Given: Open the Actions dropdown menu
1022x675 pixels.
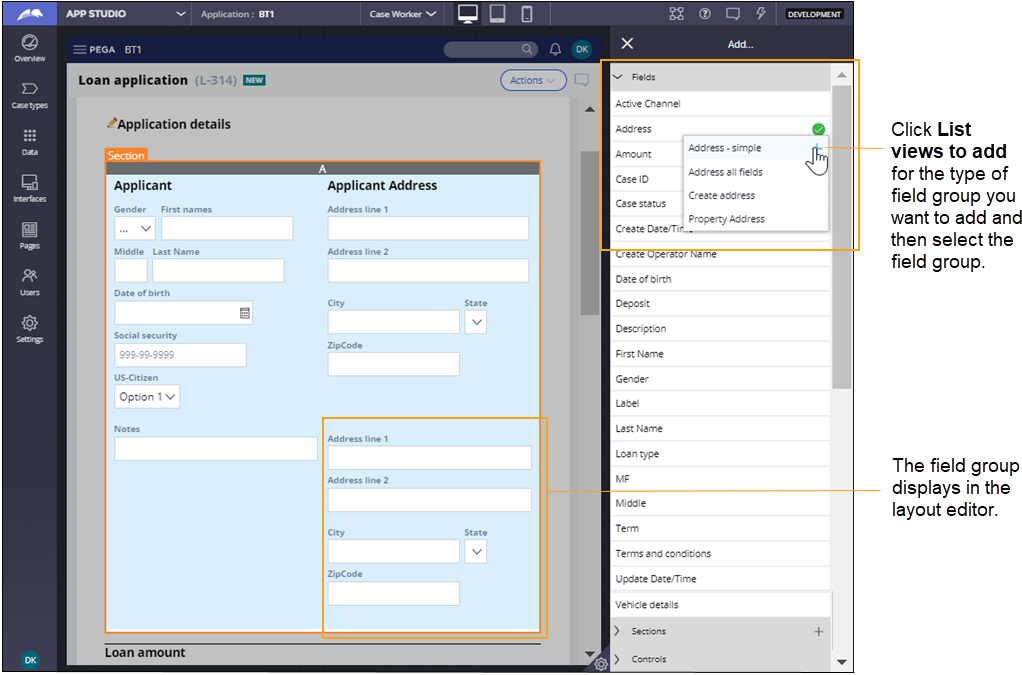Looking at the screenshot, I should (x=532, y=80).
